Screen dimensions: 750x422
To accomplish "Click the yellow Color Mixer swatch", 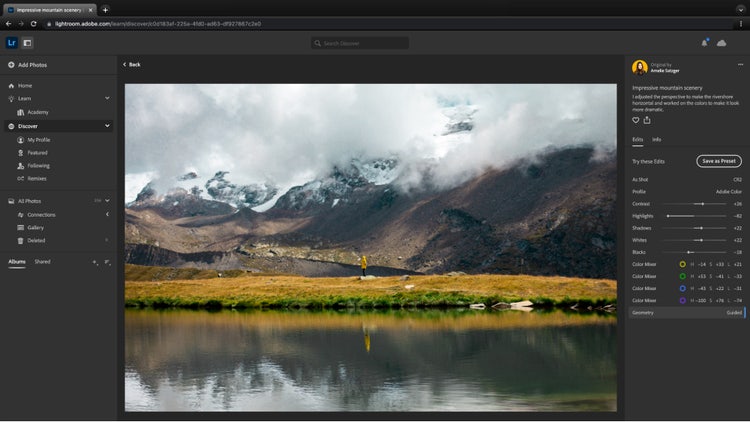I will point(683,264).
